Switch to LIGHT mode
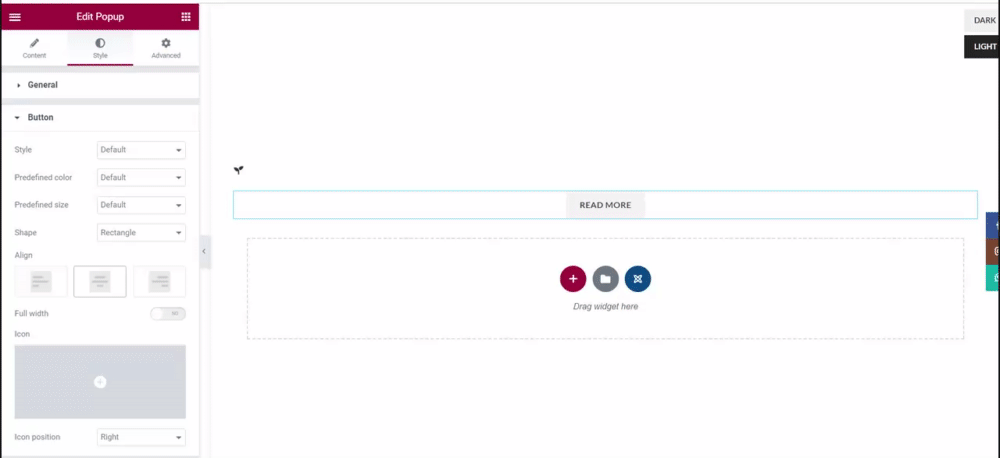The width and height of the screenshot is (1000, 458). tap(983, 47)
